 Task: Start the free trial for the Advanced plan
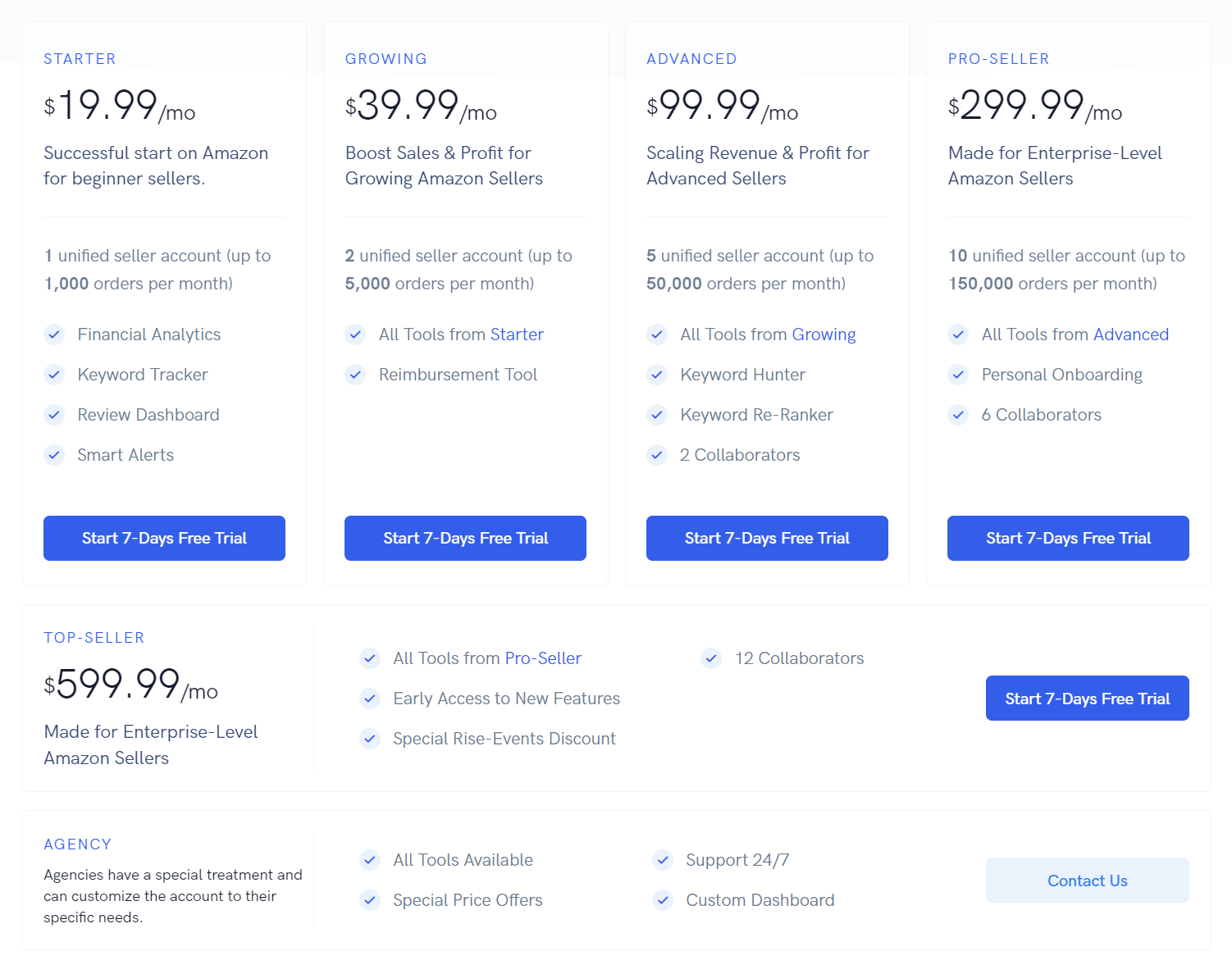[767, 538]
